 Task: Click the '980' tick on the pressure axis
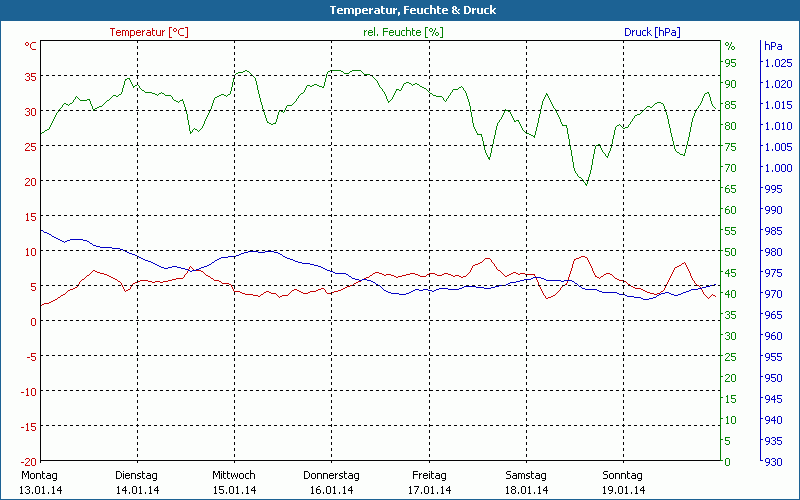pyautogui.click(x=773, y=252)
